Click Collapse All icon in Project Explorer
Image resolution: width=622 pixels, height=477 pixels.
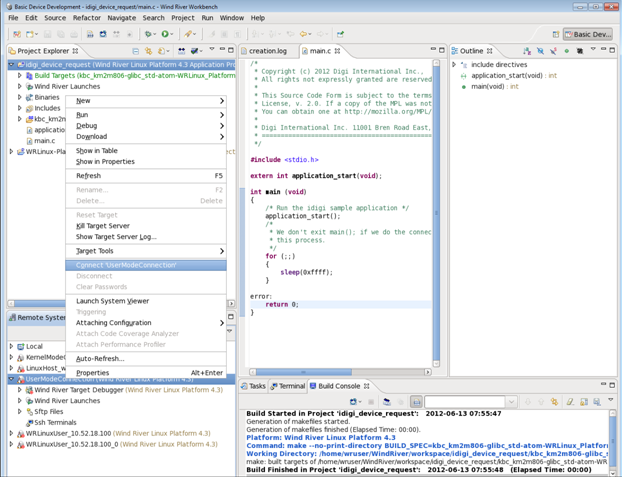click(x=135, y=51)
